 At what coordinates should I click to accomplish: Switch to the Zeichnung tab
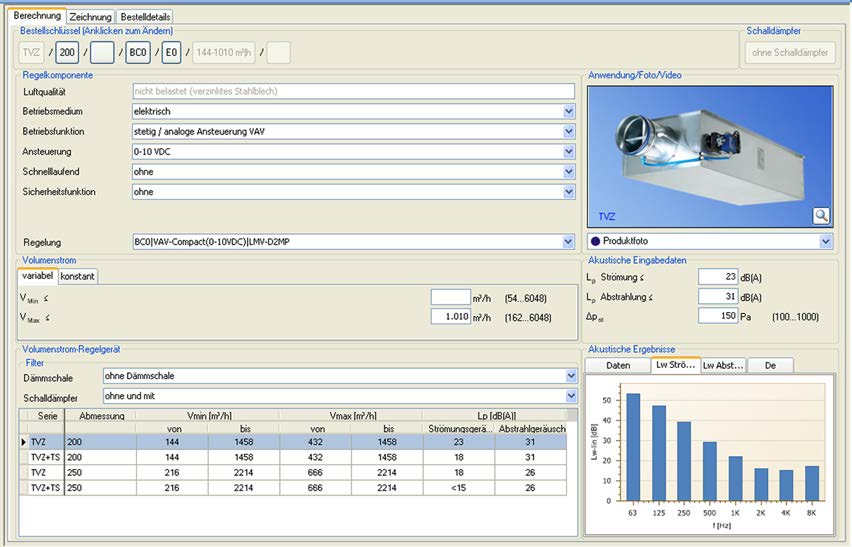click(x=90, y=17)
